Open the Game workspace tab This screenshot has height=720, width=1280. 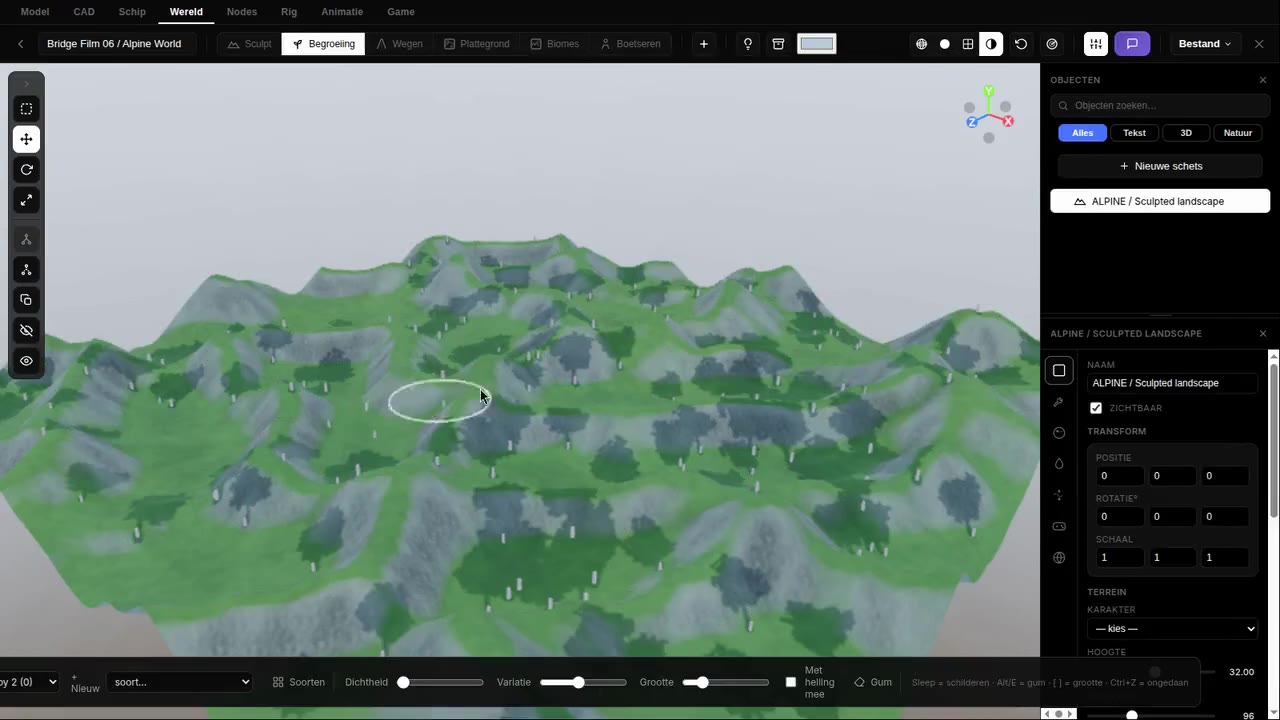click(x=401, y=12)
